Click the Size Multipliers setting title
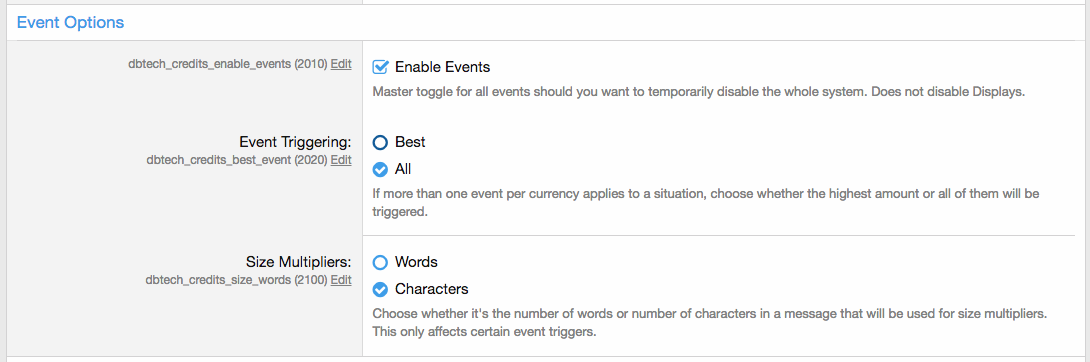The height and width of the screenshot is (362, 1090). pyautogui.click(x=299, y=263)
